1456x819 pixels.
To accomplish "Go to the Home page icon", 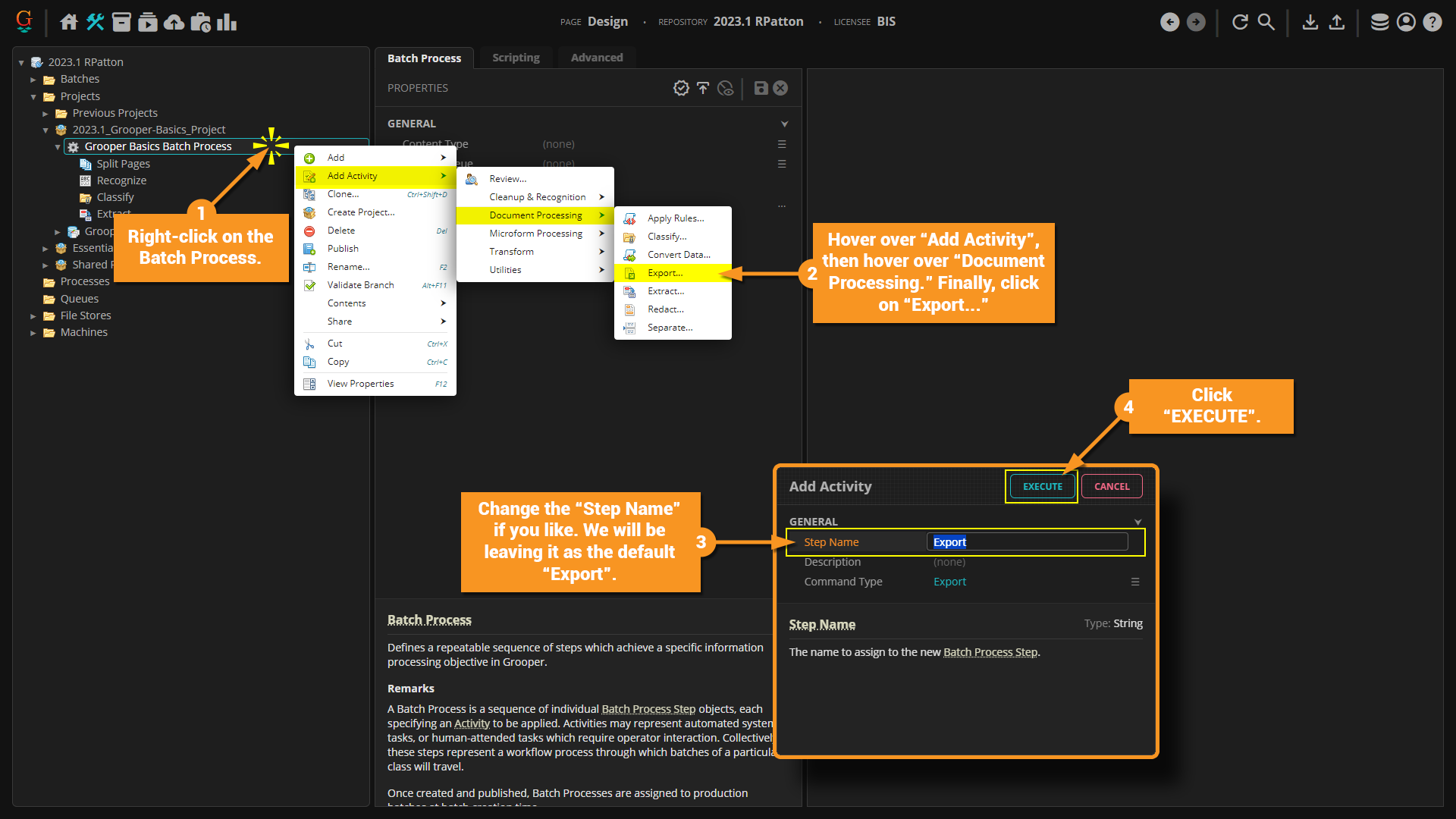I will [69, 22].
